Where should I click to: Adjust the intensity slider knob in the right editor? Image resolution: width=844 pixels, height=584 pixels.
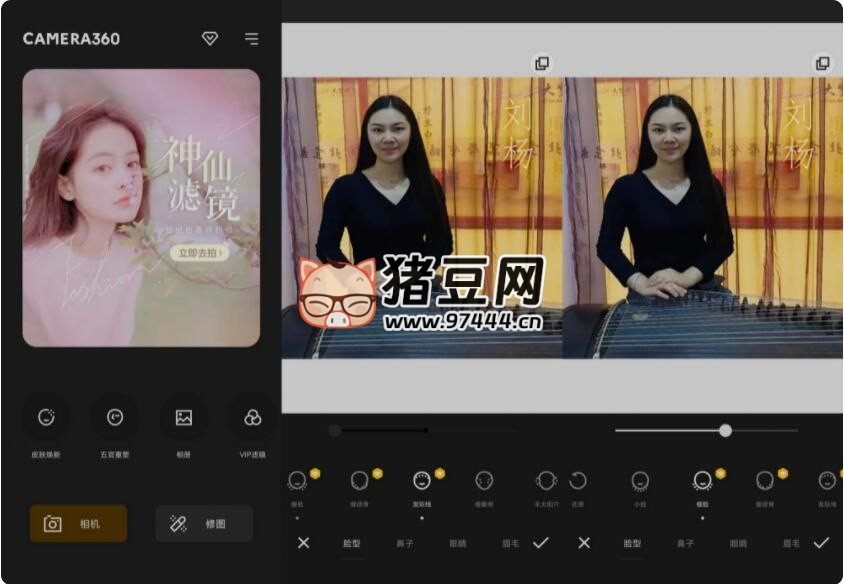tap(726, 430)
